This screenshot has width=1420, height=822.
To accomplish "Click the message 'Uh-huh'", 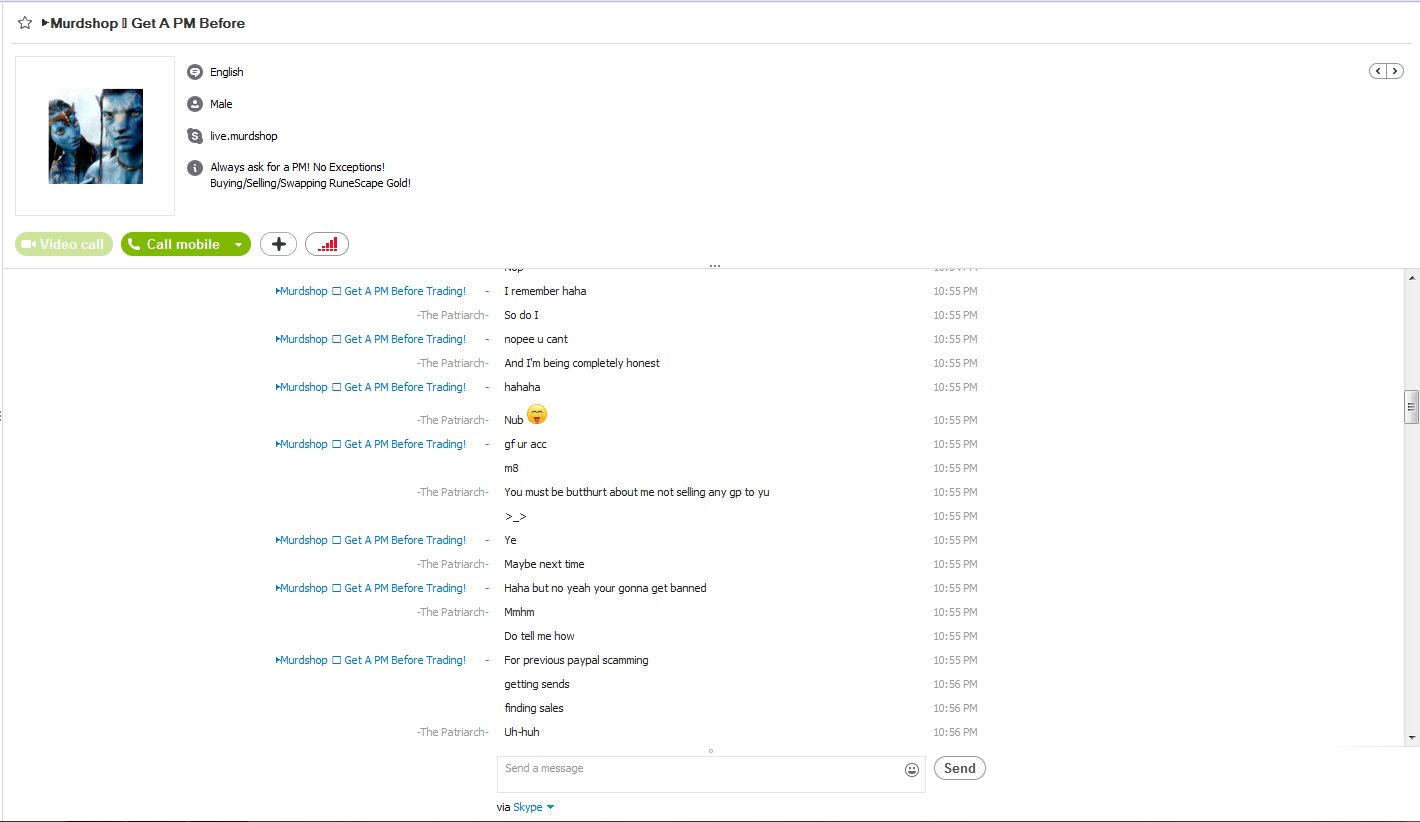I will pos(522,732).
